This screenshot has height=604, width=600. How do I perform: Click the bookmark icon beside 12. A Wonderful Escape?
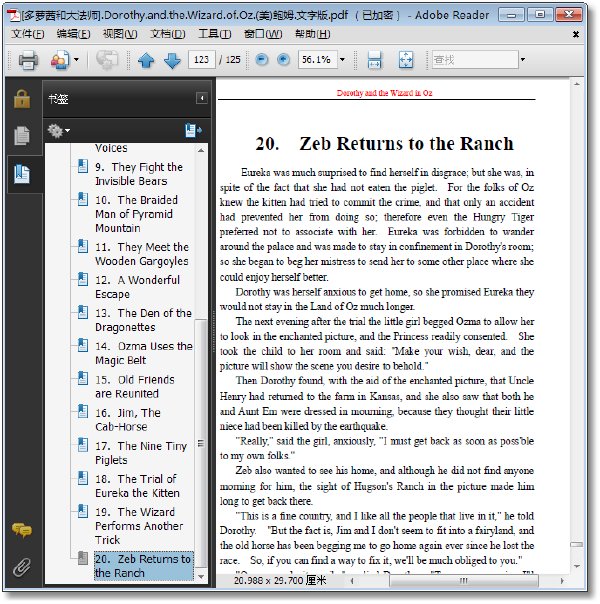click(x=82, y=279)
